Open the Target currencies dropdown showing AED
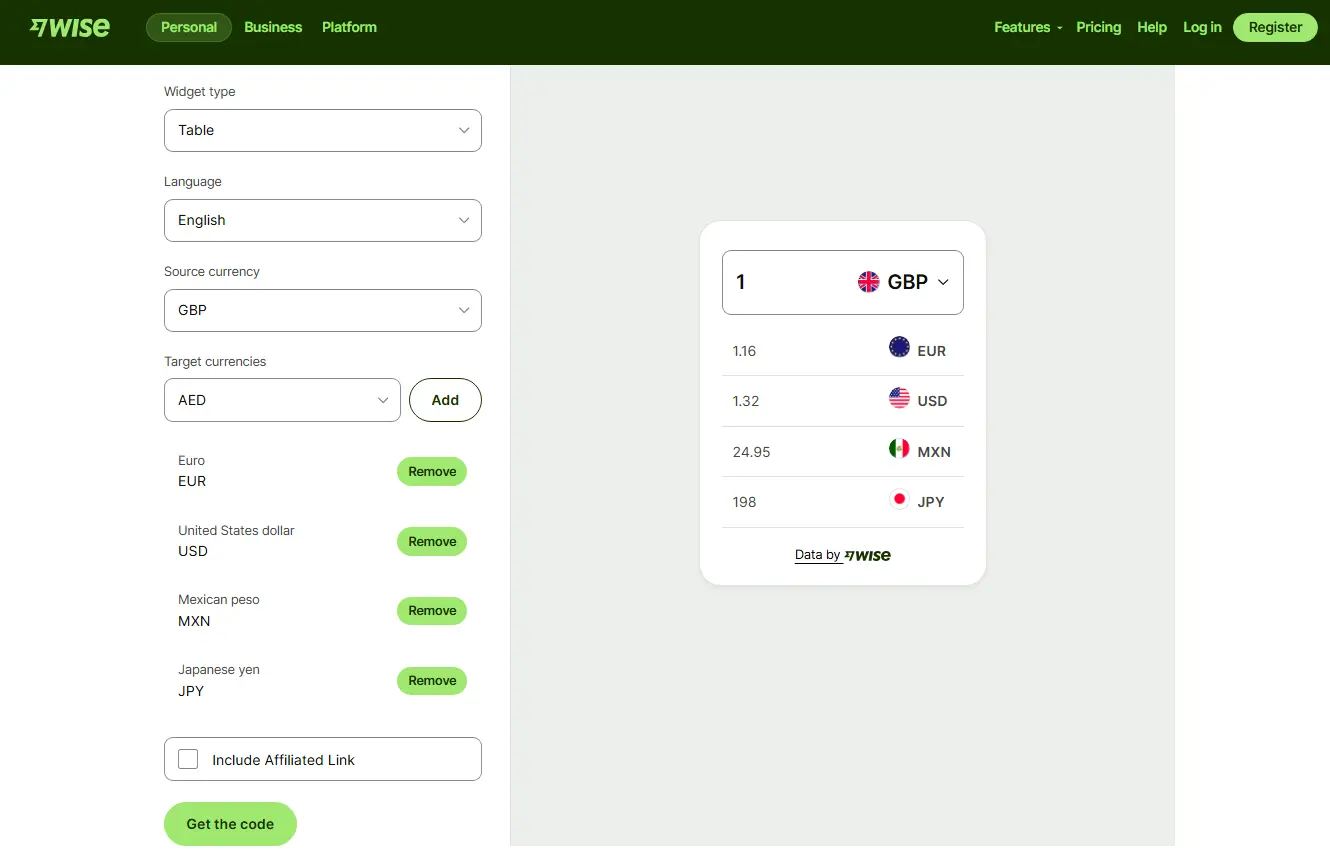The width and height of the screenshot is (1330, 868). tap(282, 400)
